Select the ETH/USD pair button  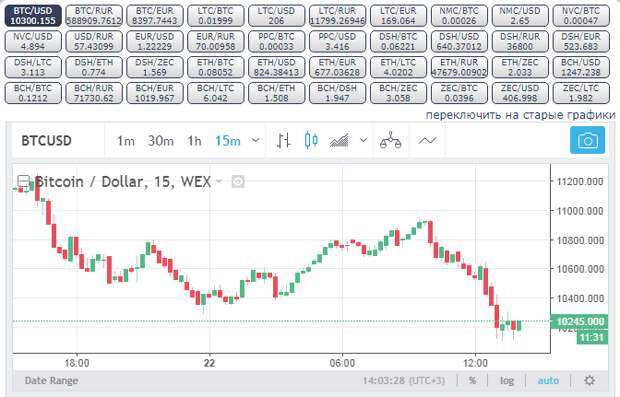tap(276, 67)
